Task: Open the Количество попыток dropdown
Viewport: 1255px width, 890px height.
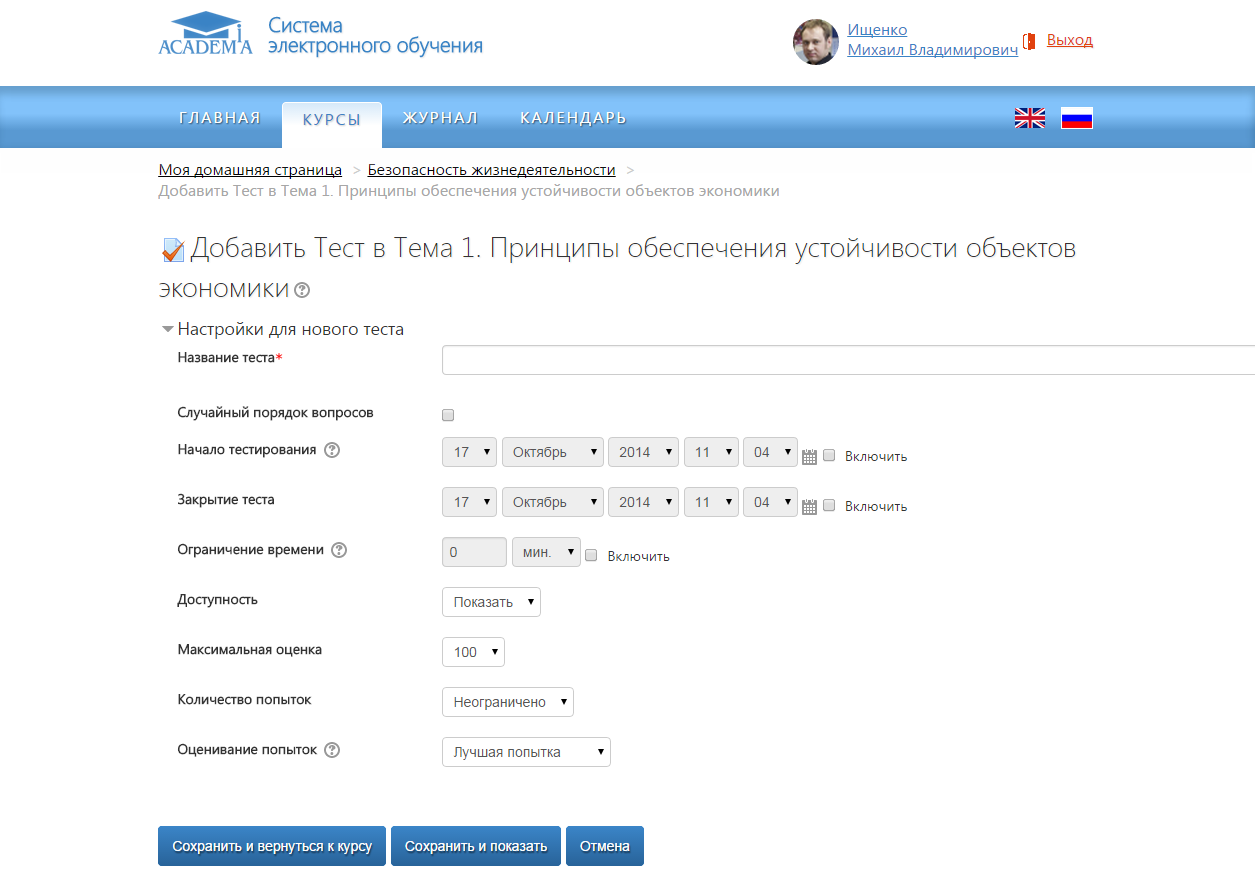Action: pos(507,702)
